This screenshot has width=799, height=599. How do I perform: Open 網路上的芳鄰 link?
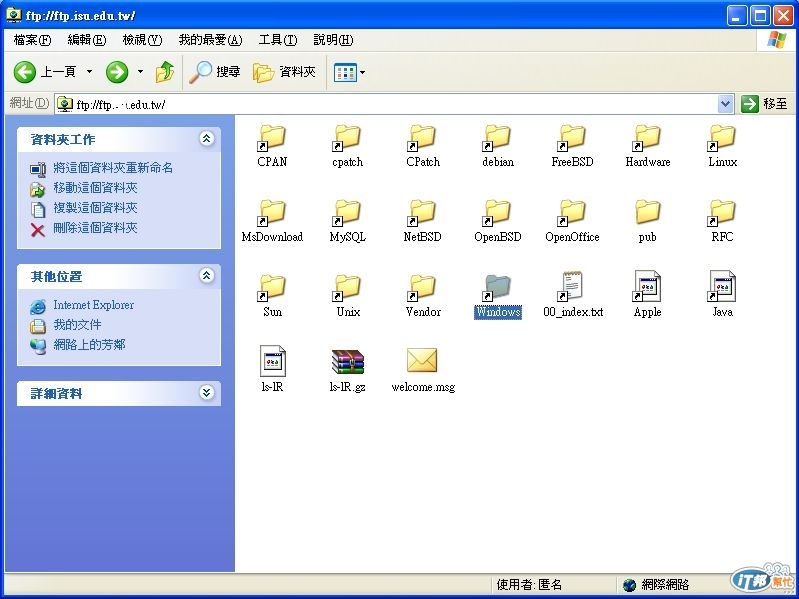[x=89, y=344]
